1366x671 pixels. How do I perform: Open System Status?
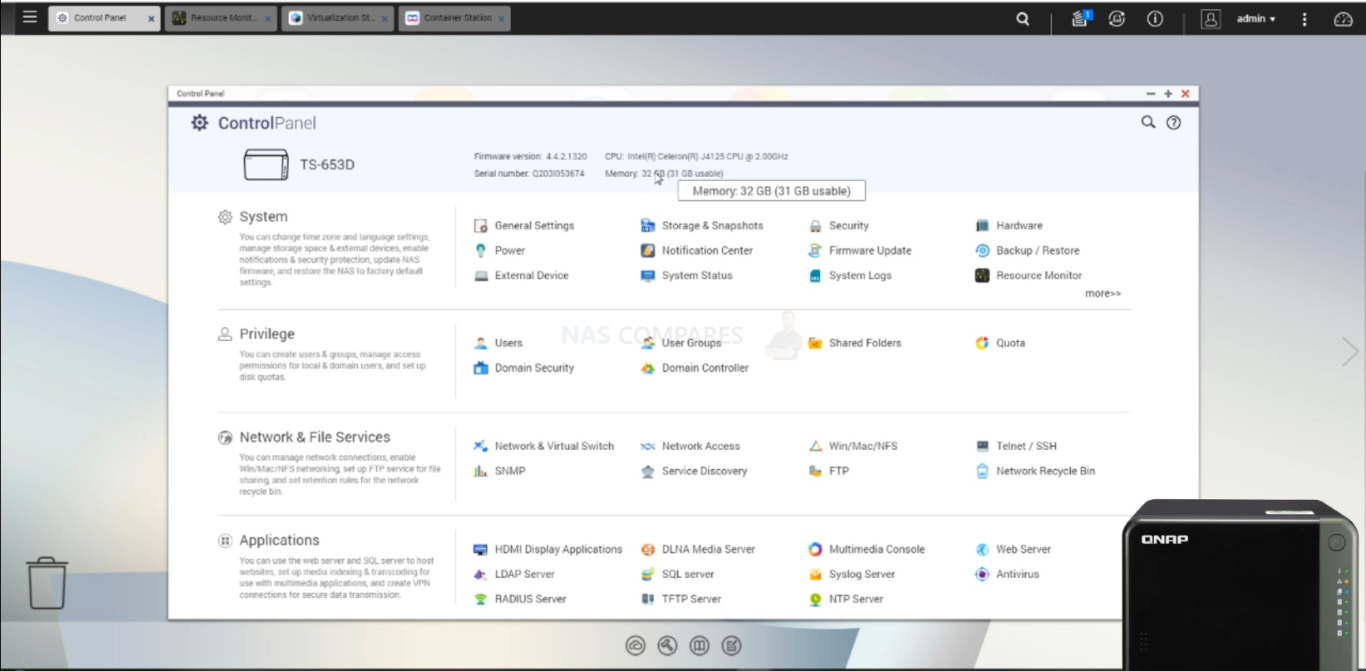686,276
